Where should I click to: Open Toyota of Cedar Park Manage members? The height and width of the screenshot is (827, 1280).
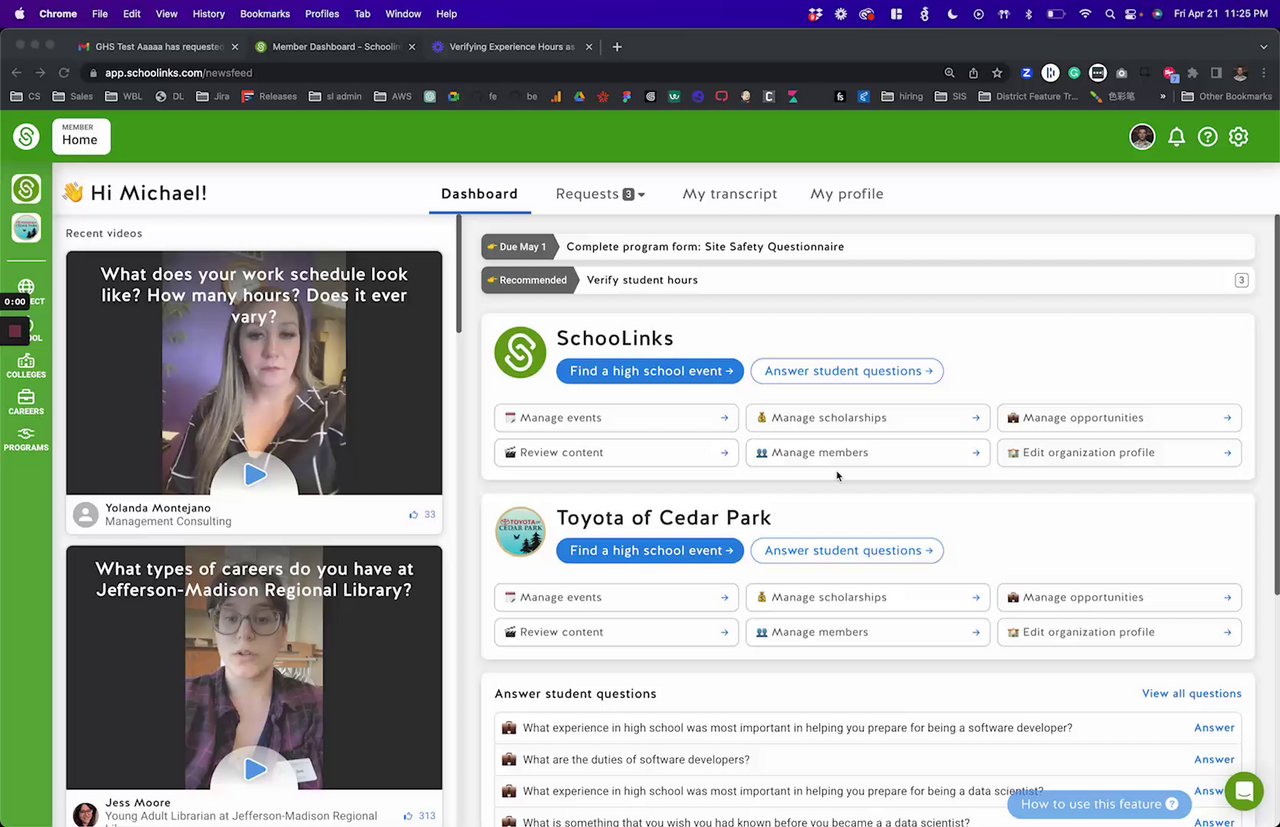[x=868, y=632]
